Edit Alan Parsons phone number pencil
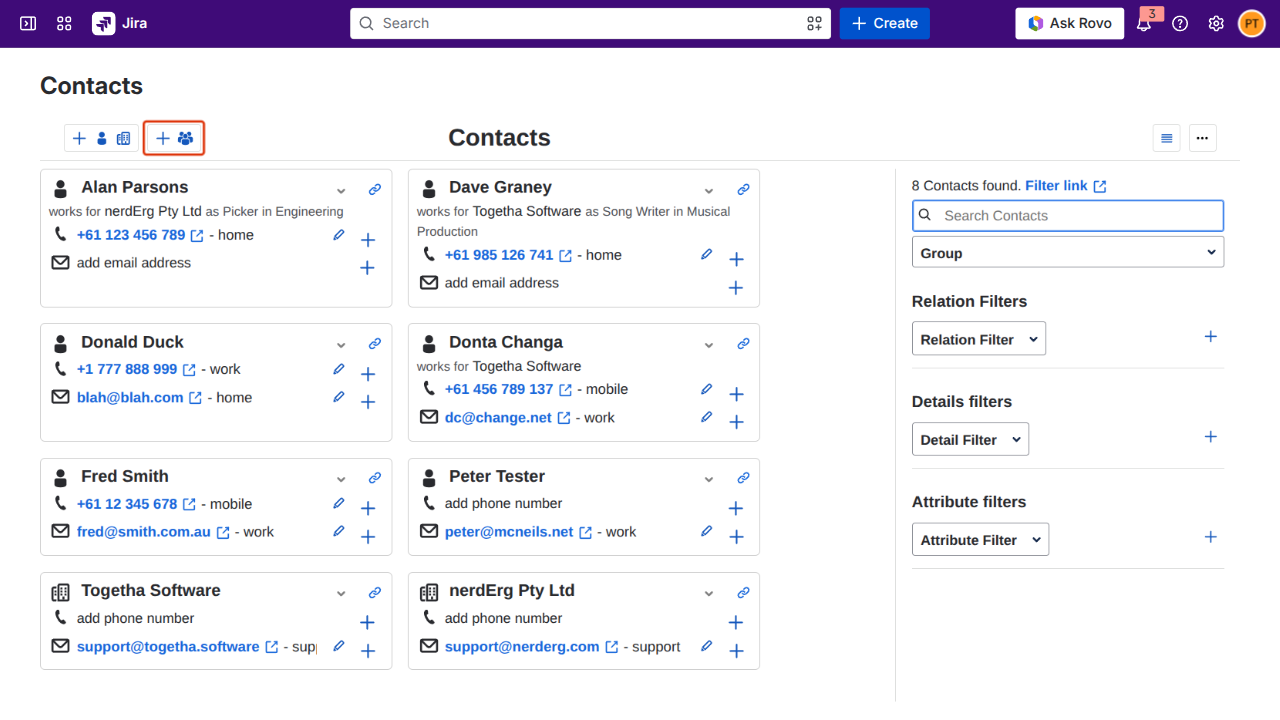This screenshot has height=720, width=1280. (339, 235)
